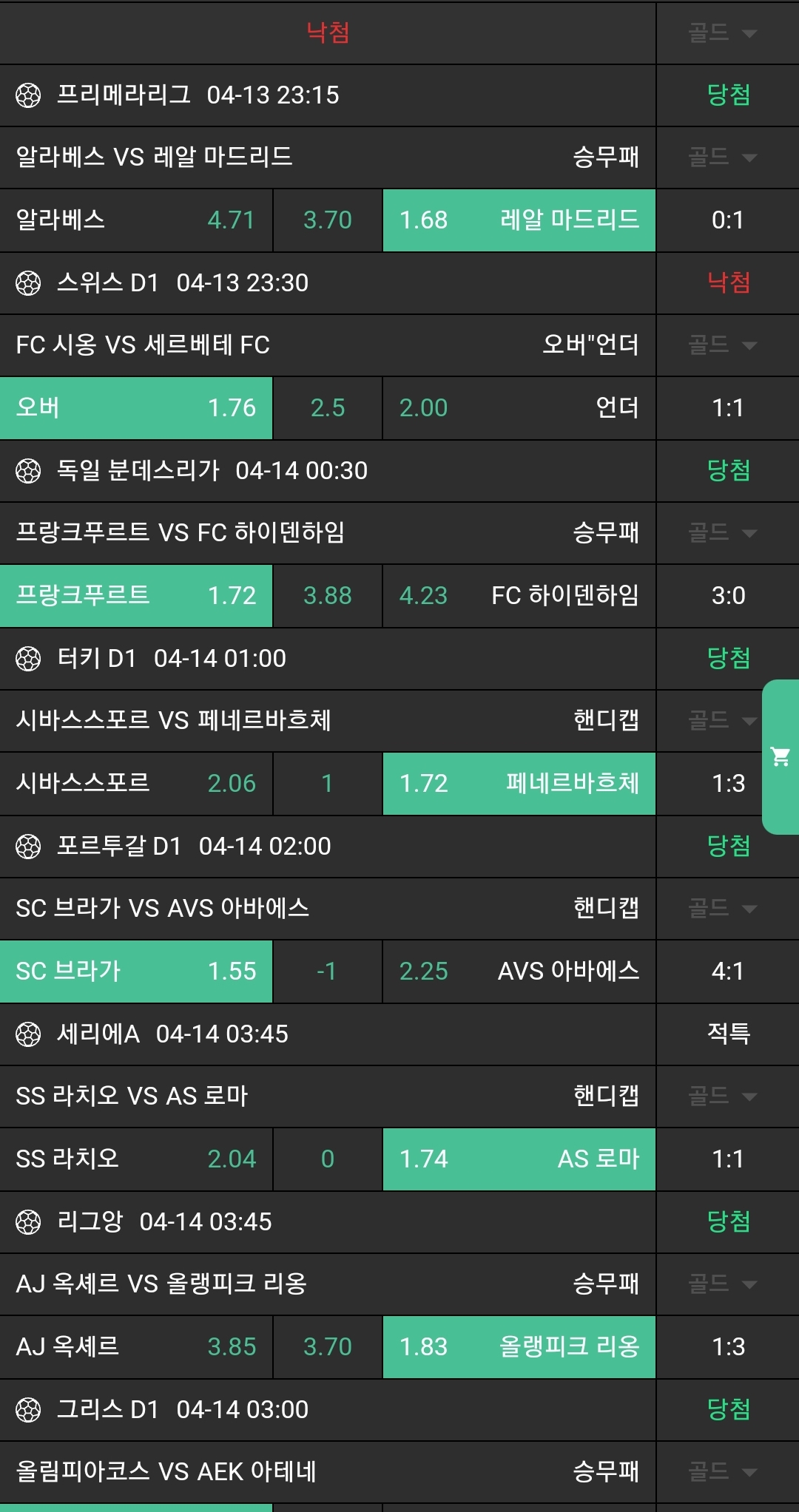The image size is (799, 1512).
Task: Open the green shopping cart side tab
Action: [x=781, y=757]
